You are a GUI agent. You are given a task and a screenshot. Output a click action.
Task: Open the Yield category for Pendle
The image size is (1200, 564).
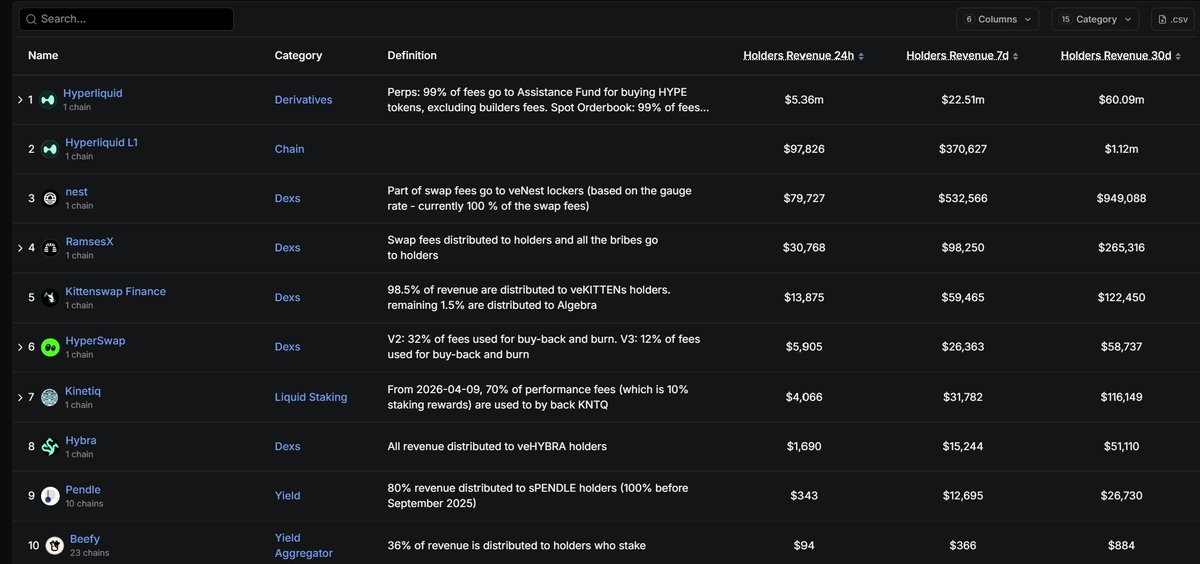pos(287,496)
